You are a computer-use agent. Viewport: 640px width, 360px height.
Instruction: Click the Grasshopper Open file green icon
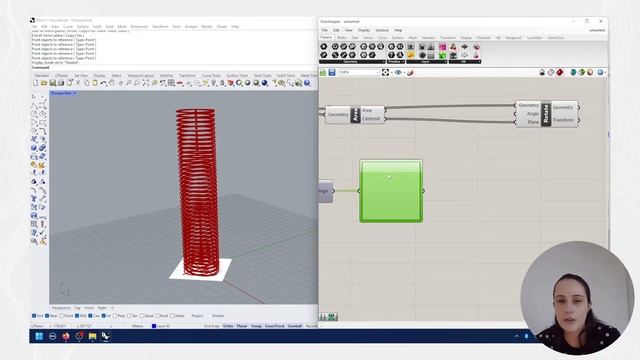click(323, 72)
